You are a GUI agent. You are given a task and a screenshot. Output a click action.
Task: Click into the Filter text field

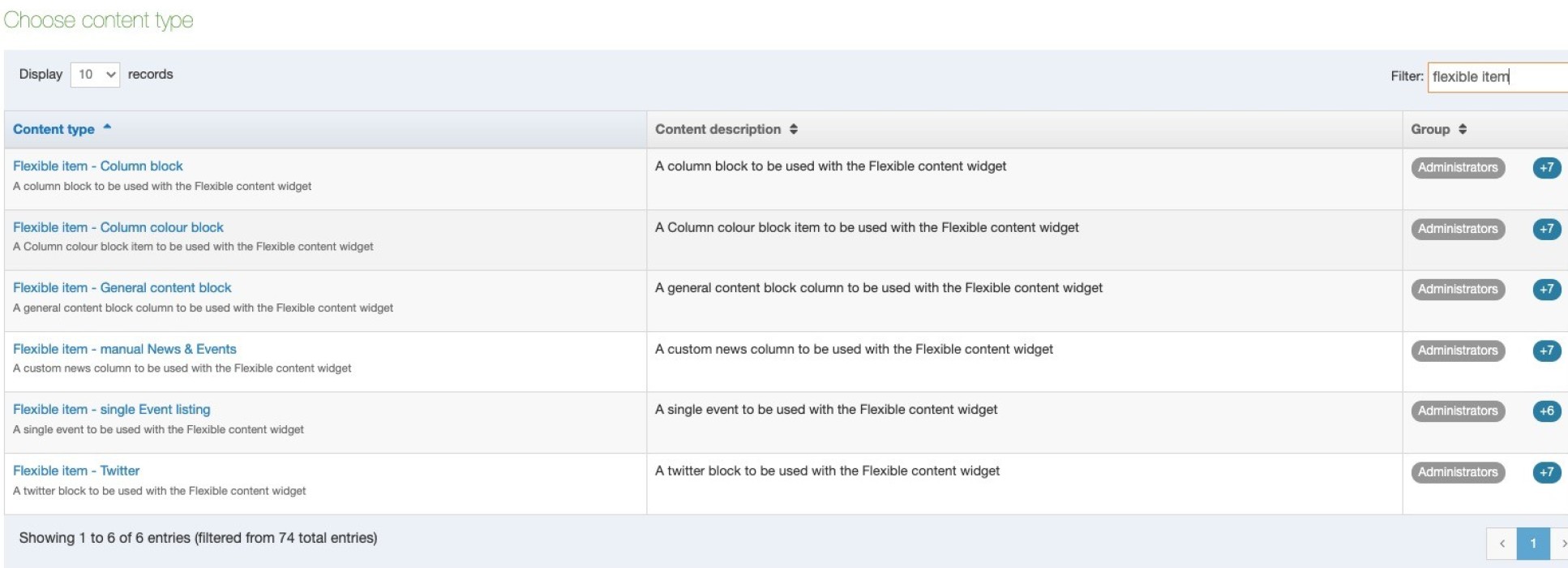[1496, 77]
